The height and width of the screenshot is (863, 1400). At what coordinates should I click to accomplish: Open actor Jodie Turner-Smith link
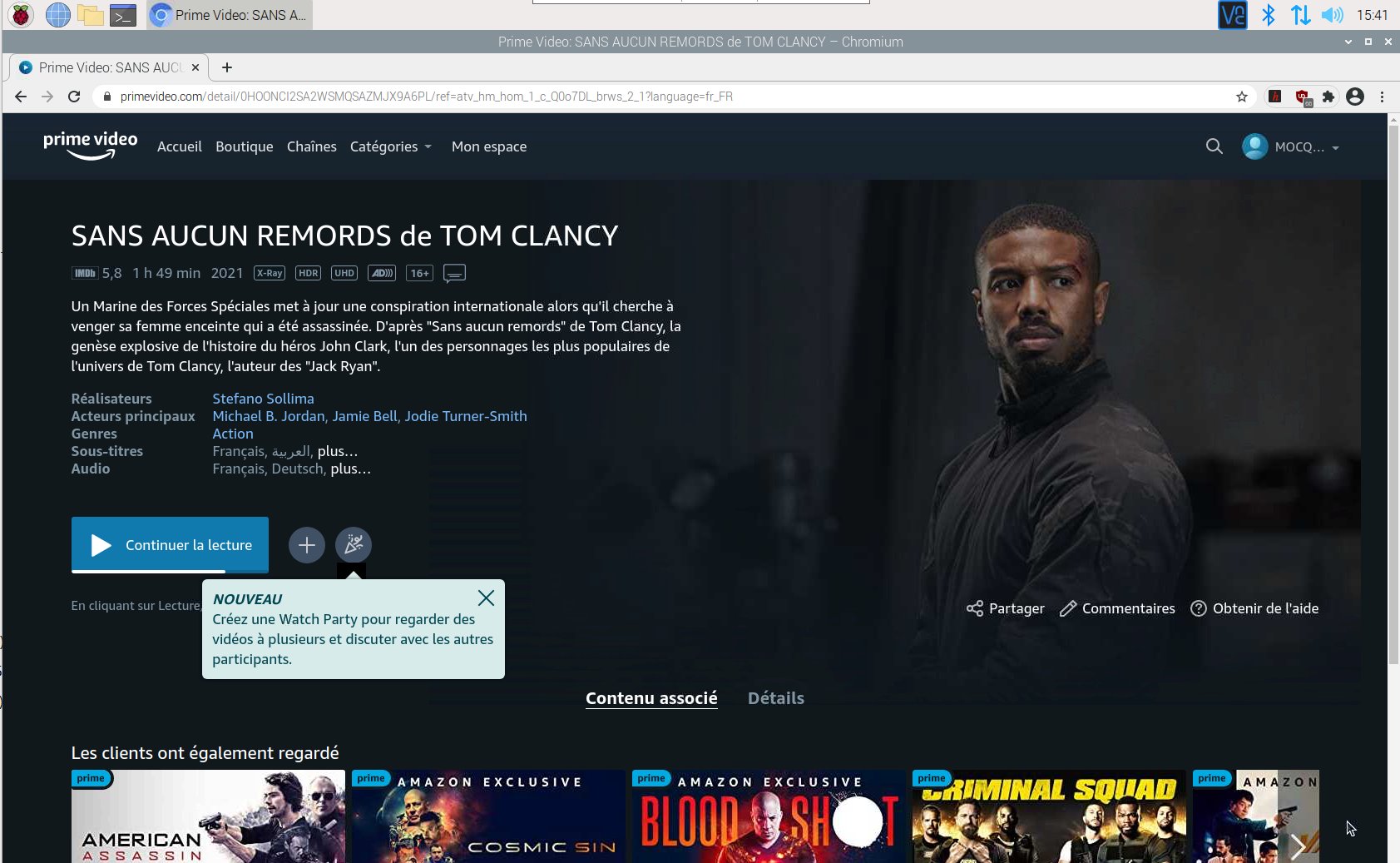(x=466, y=416)
